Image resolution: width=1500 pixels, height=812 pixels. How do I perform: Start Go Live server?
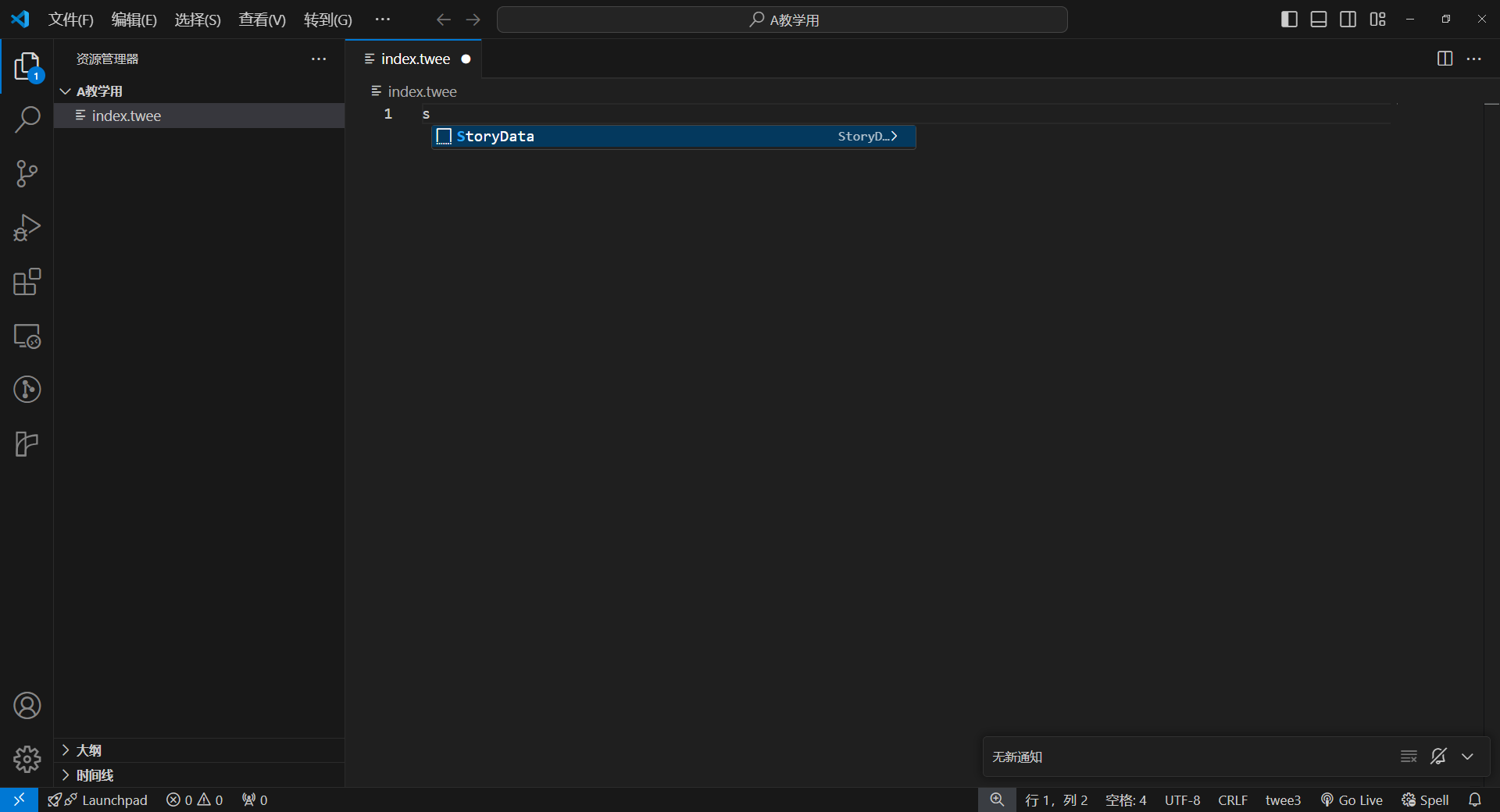[1352, 800]
